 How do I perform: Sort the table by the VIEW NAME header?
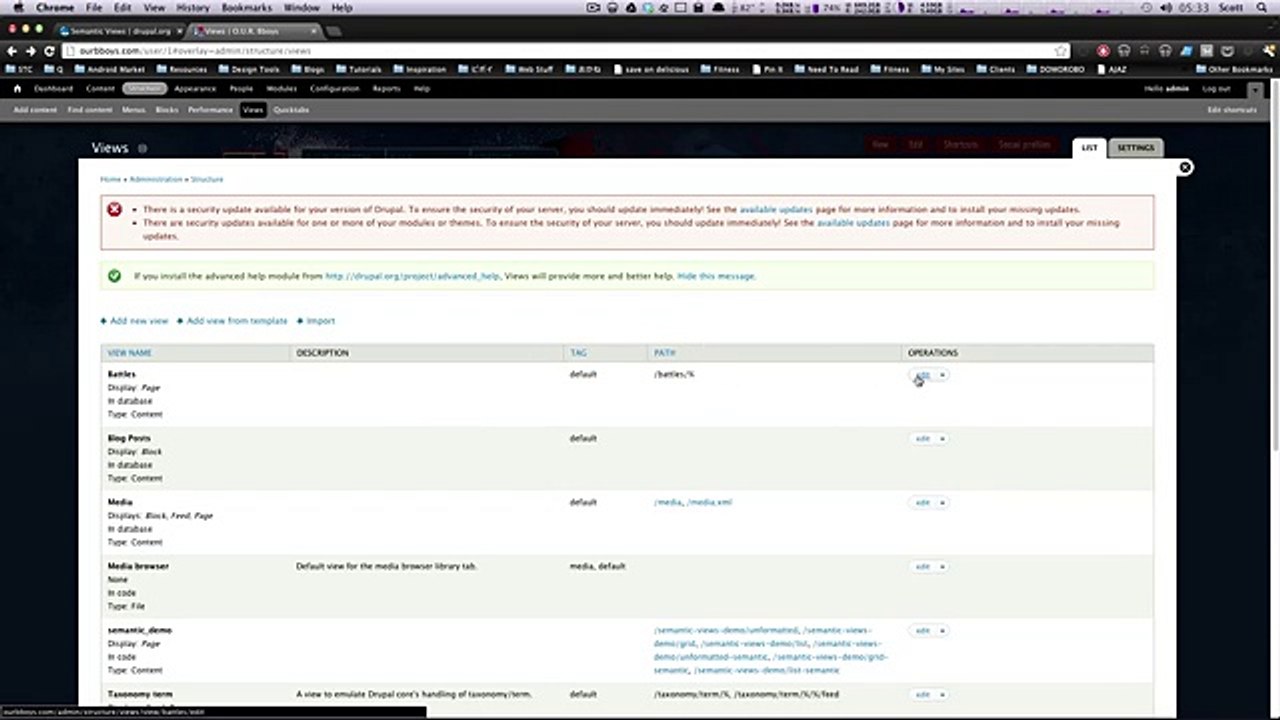tap(130, 353)
